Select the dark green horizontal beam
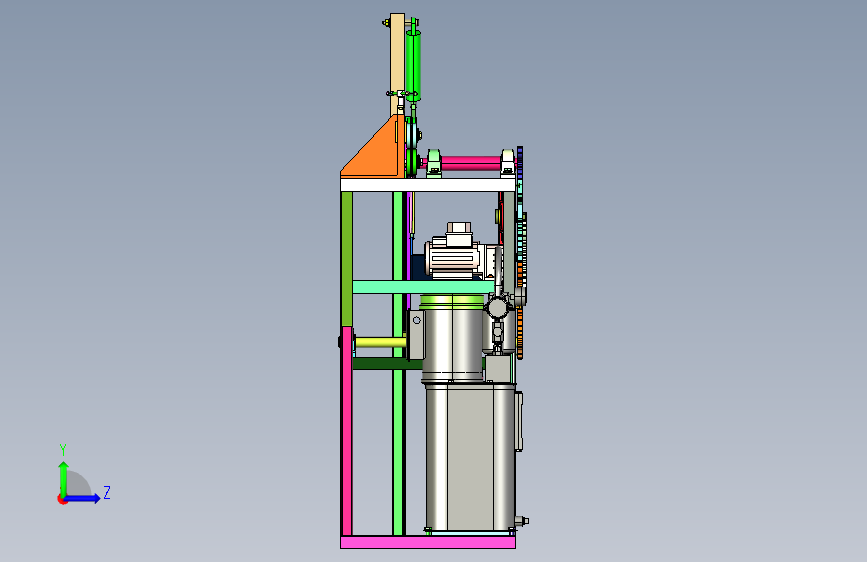 tap(387, 363)
